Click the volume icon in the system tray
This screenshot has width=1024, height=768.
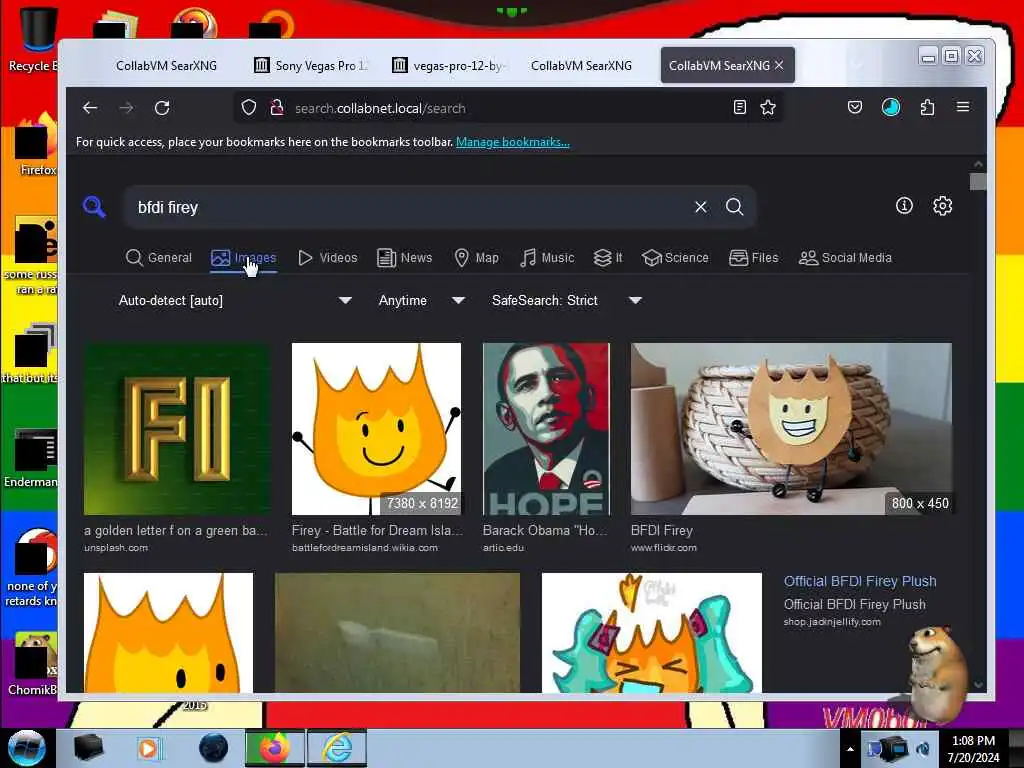923,748
